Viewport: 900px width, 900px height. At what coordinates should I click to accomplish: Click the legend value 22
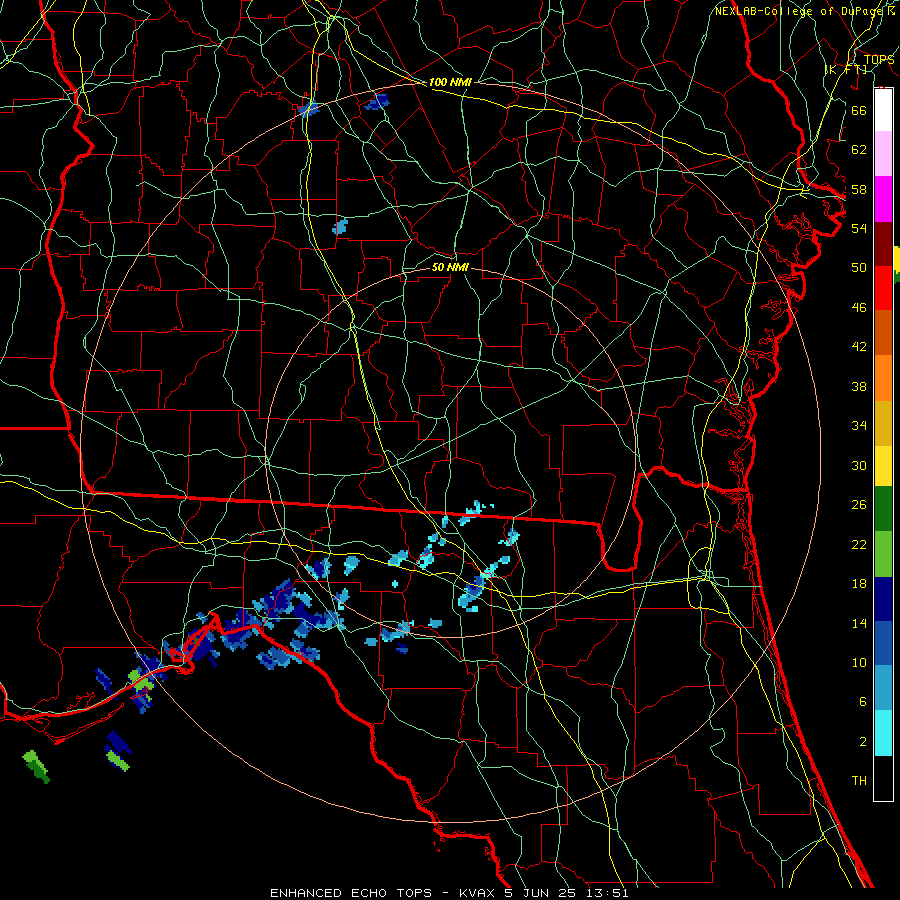[x=859, y=544]
